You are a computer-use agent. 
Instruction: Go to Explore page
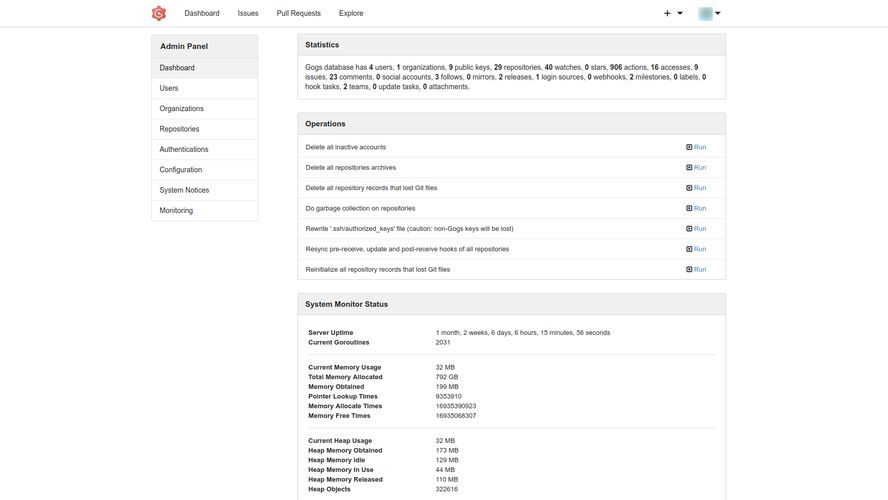351,13
